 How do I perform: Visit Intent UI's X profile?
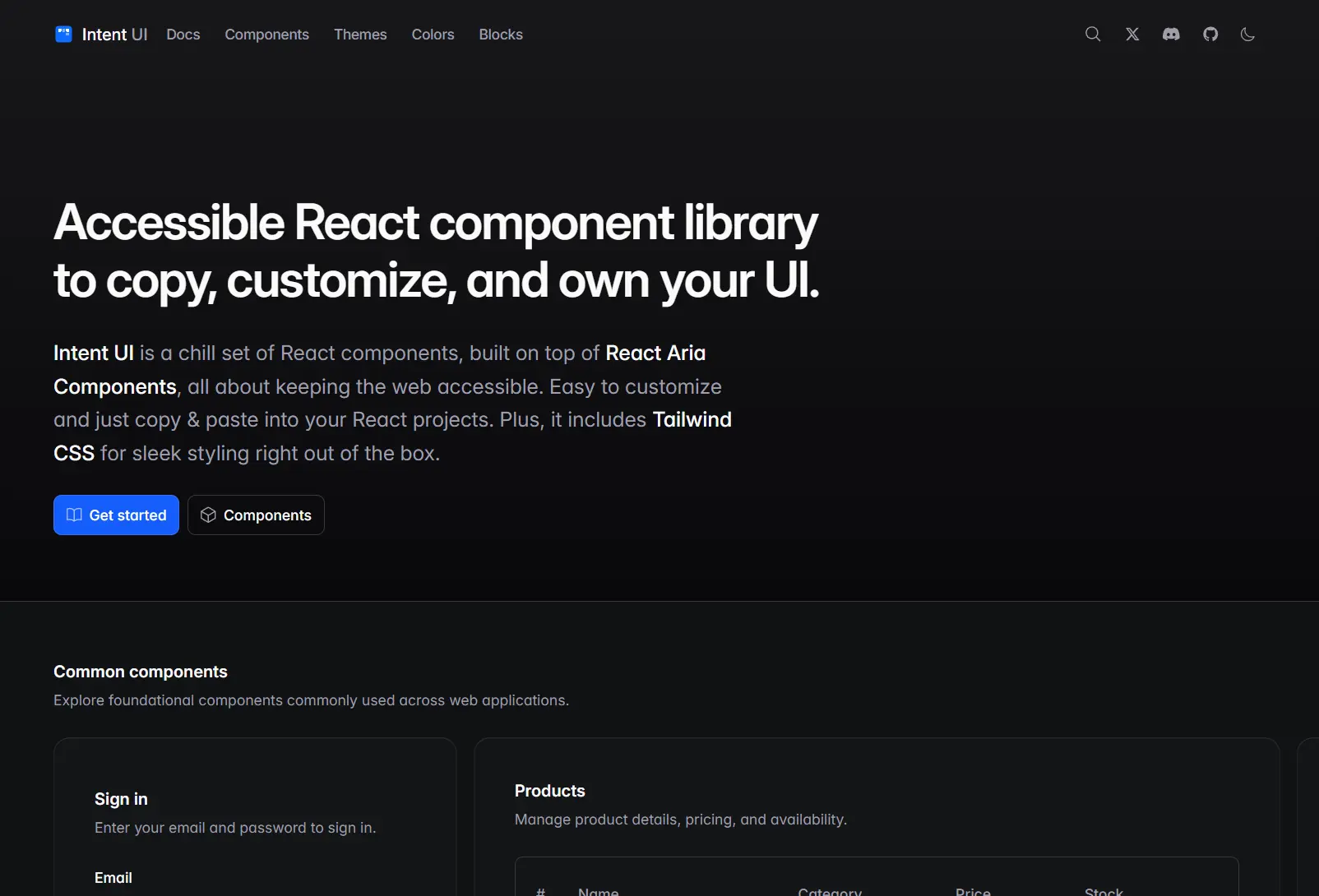point(1132,35)
